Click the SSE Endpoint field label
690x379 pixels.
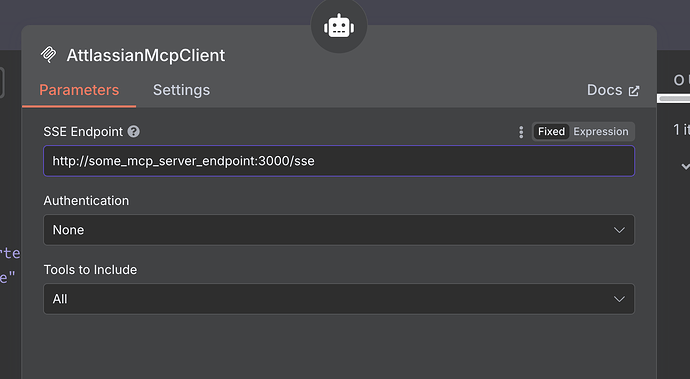[x=83, y=131]
